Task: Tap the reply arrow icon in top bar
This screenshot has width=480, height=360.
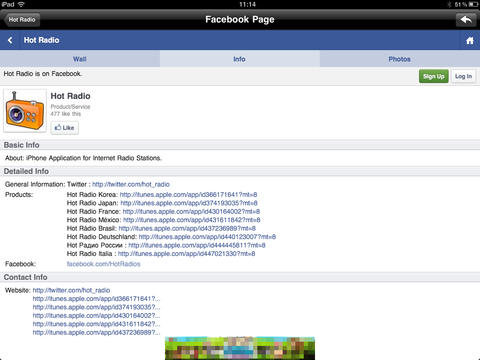Action: 466,20
